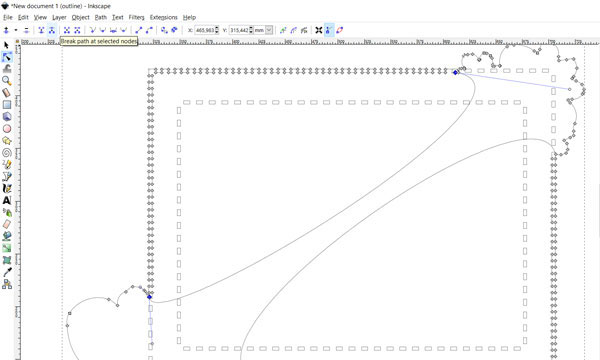Make selected segments straight lines

(x=139, y=30)
